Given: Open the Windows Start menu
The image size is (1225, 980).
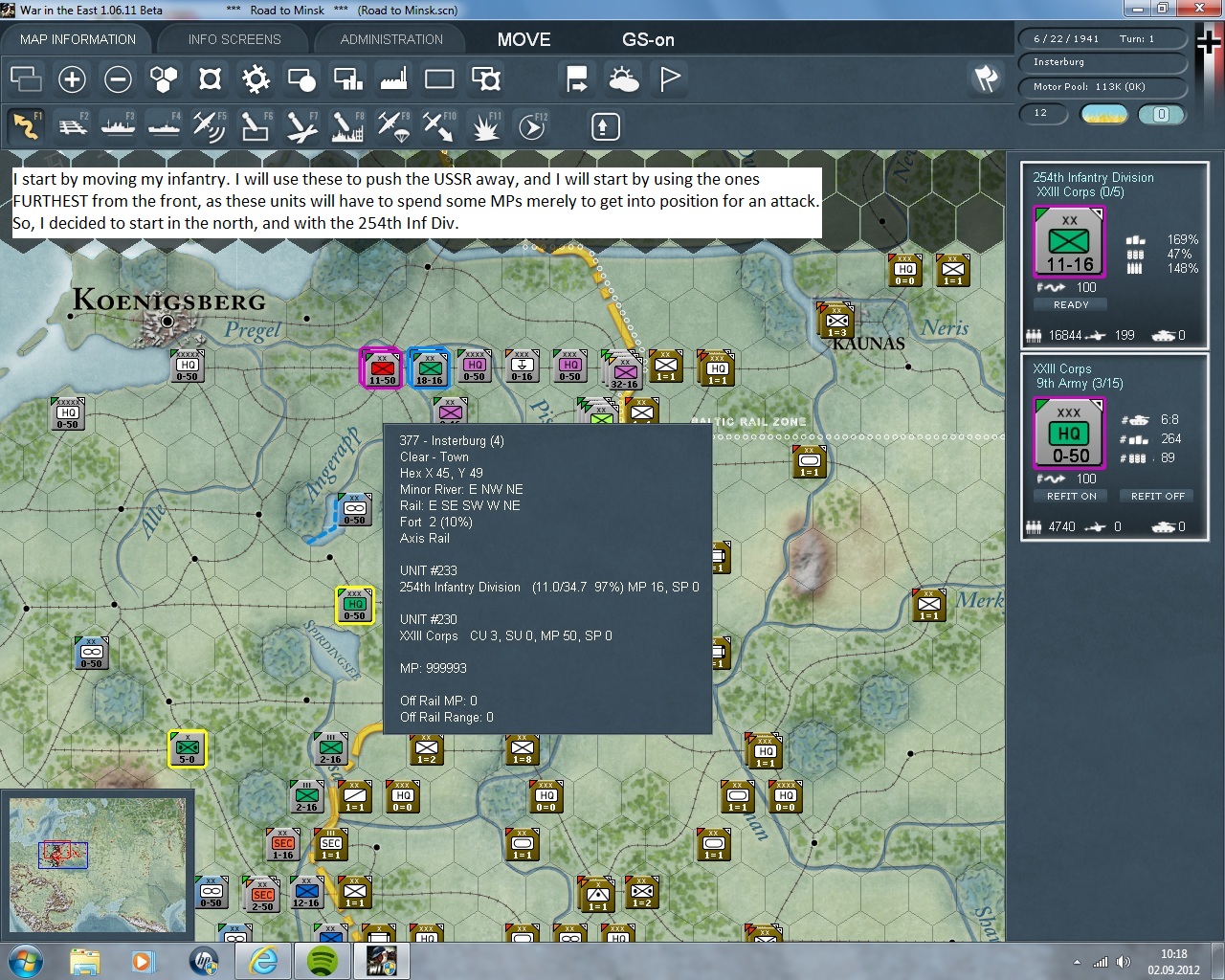Looking at the screenshot, I should tap(25, 961).
